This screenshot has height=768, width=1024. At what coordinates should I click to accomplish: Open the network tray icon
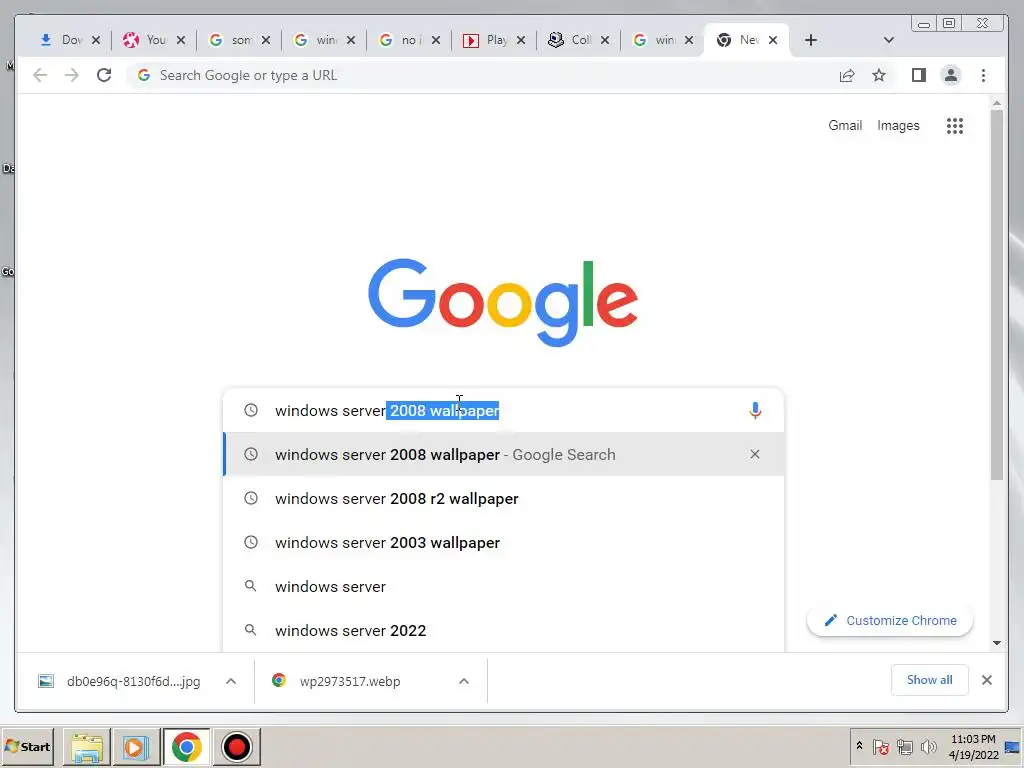(x=904, y=746)
